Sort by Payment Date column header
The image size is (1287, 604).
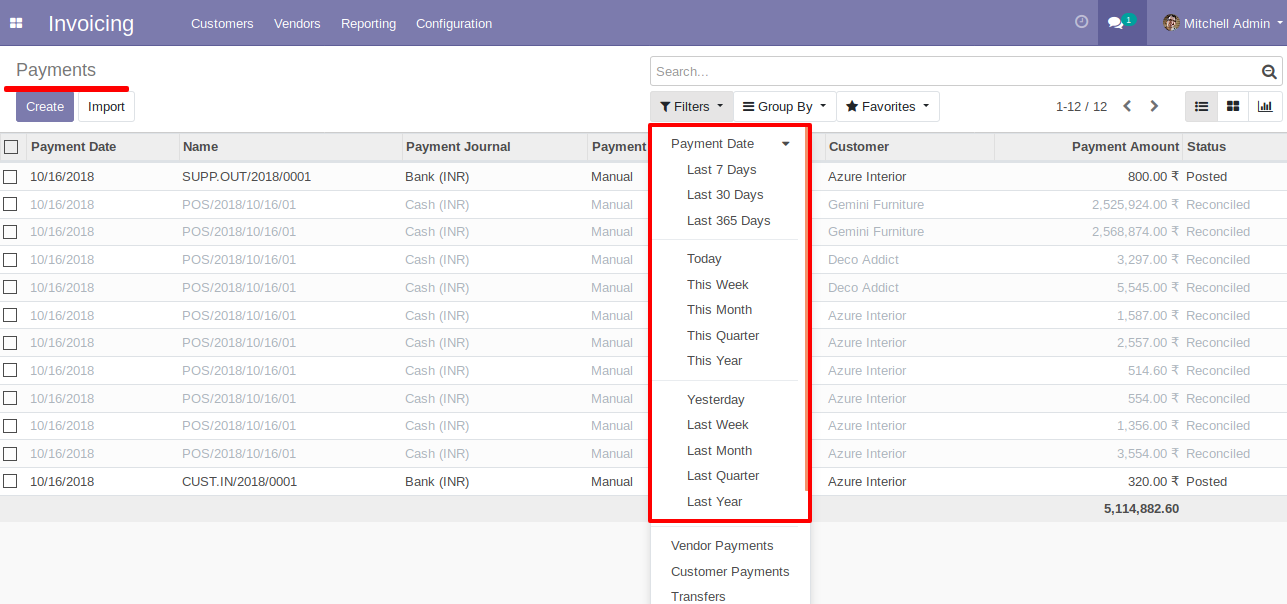[102, 147]
